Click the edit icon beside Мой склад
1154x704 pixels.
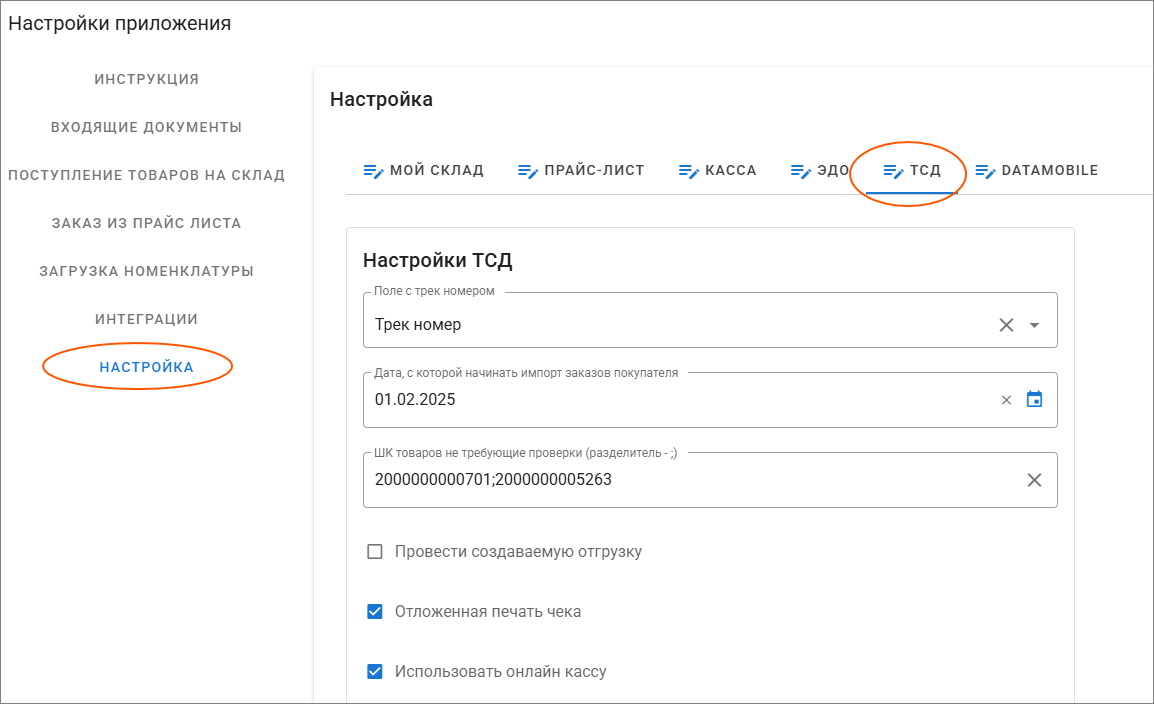click(x=373, y=171)
